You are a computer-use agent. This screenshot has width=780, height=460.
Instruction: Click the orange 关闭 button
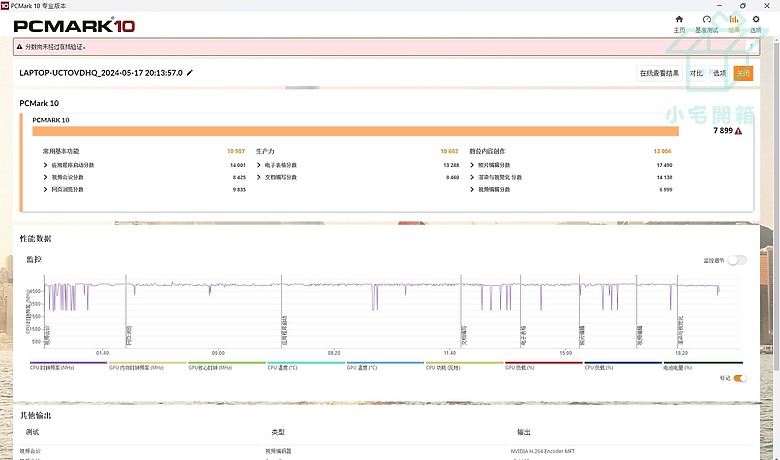coord(743,73)
